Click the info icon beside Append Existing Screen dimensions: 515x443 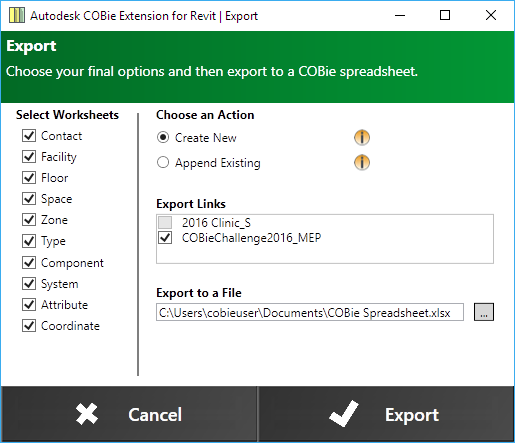[x=362, y=162]
